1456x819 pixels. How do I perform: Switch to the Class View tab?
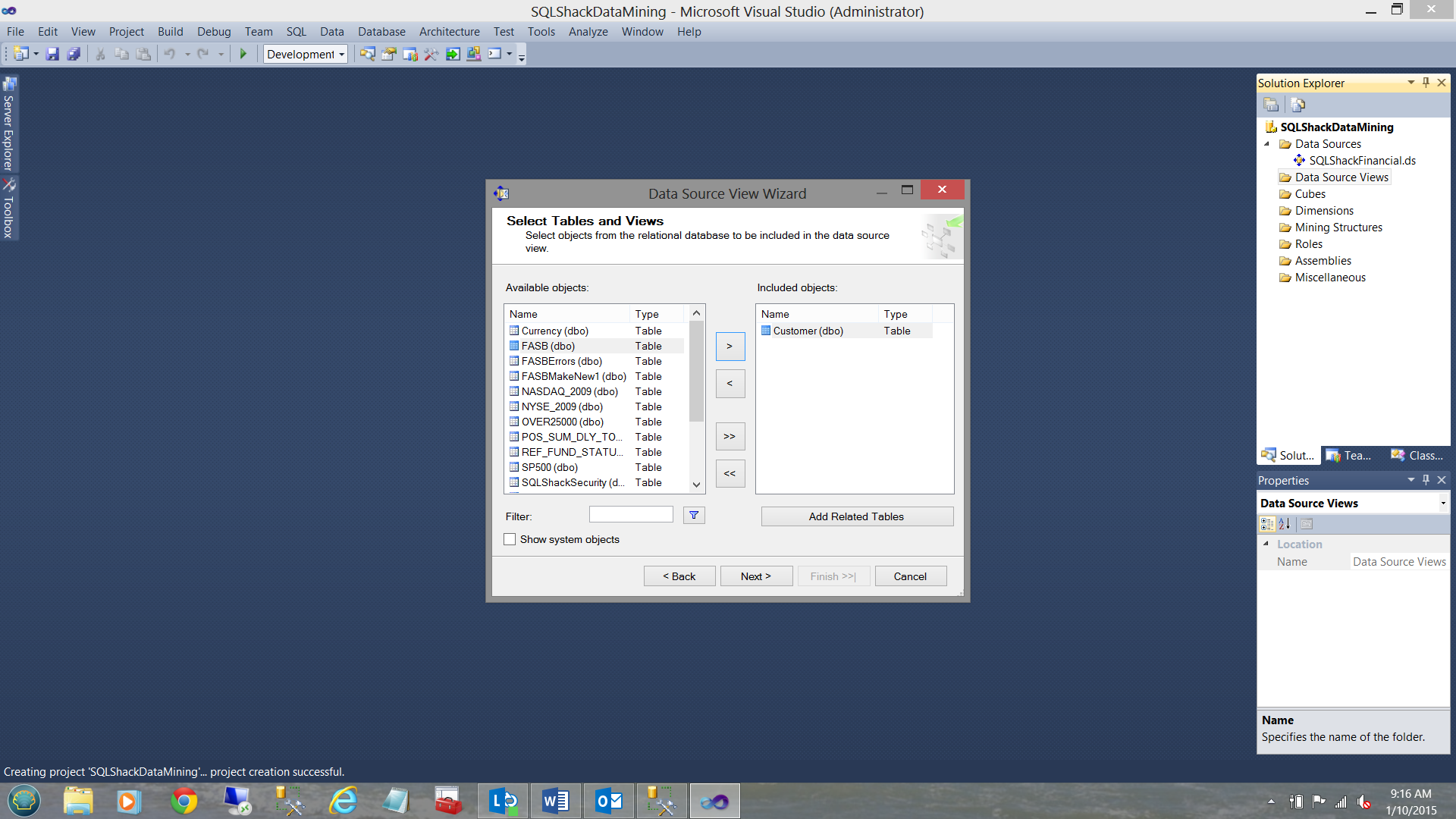1417,455
